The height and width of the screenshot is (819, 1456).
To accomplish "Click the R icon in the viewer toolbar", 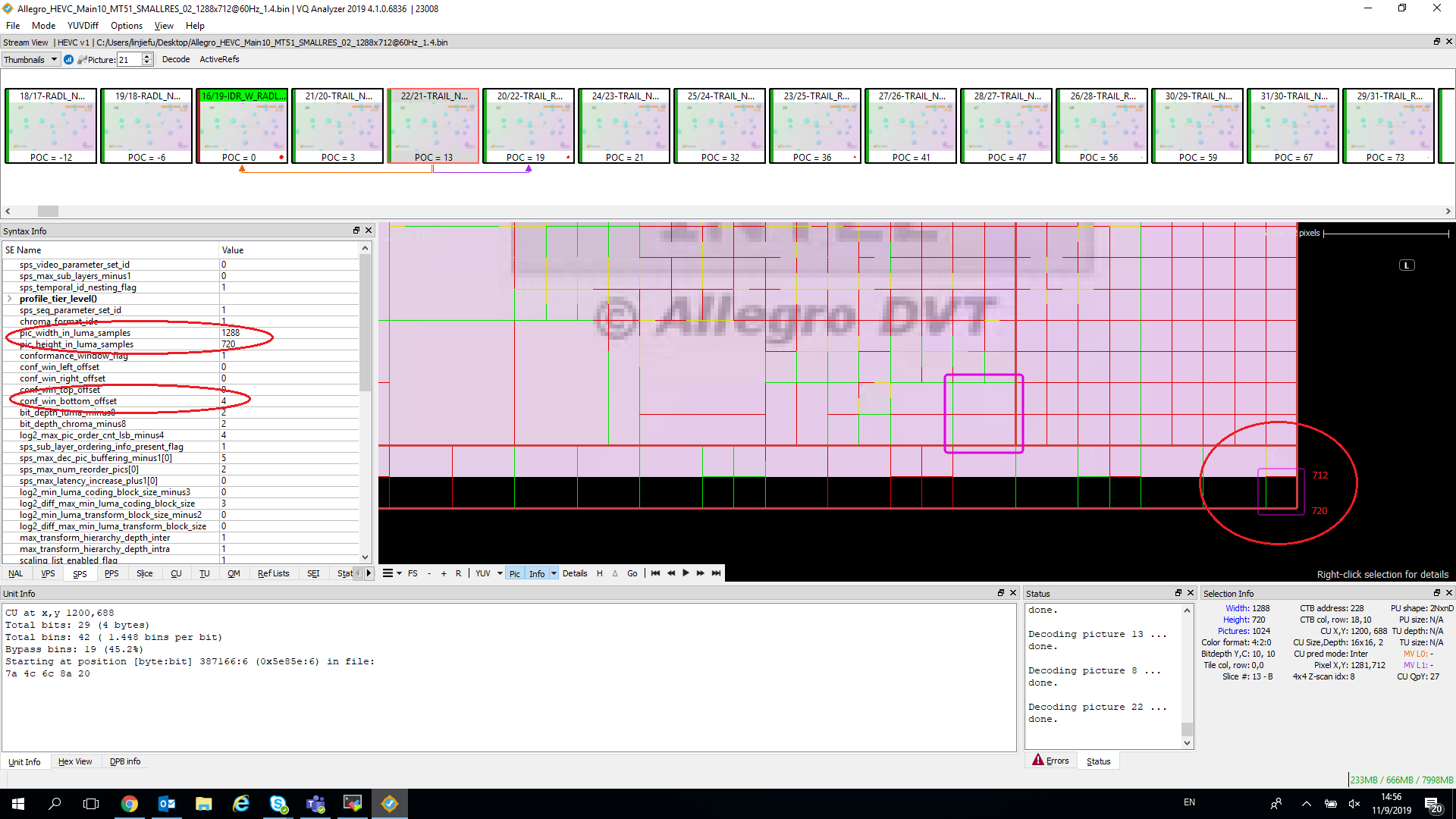I will (x=458, y=573).
